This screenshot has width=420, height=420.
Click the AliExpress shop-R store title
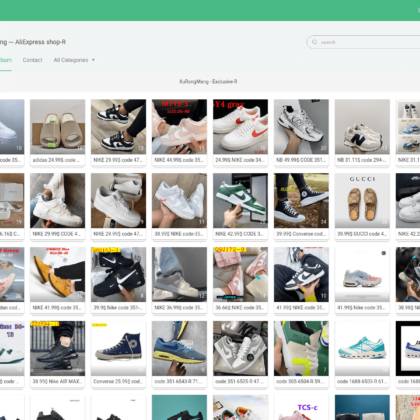[x=40, y=42]
